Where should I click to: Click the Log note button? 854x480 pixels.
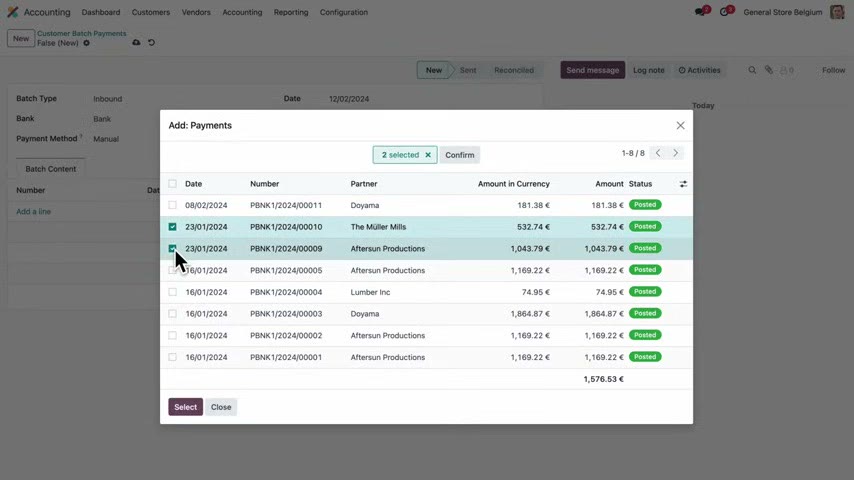pyautogui.click(x=649, y=70)
